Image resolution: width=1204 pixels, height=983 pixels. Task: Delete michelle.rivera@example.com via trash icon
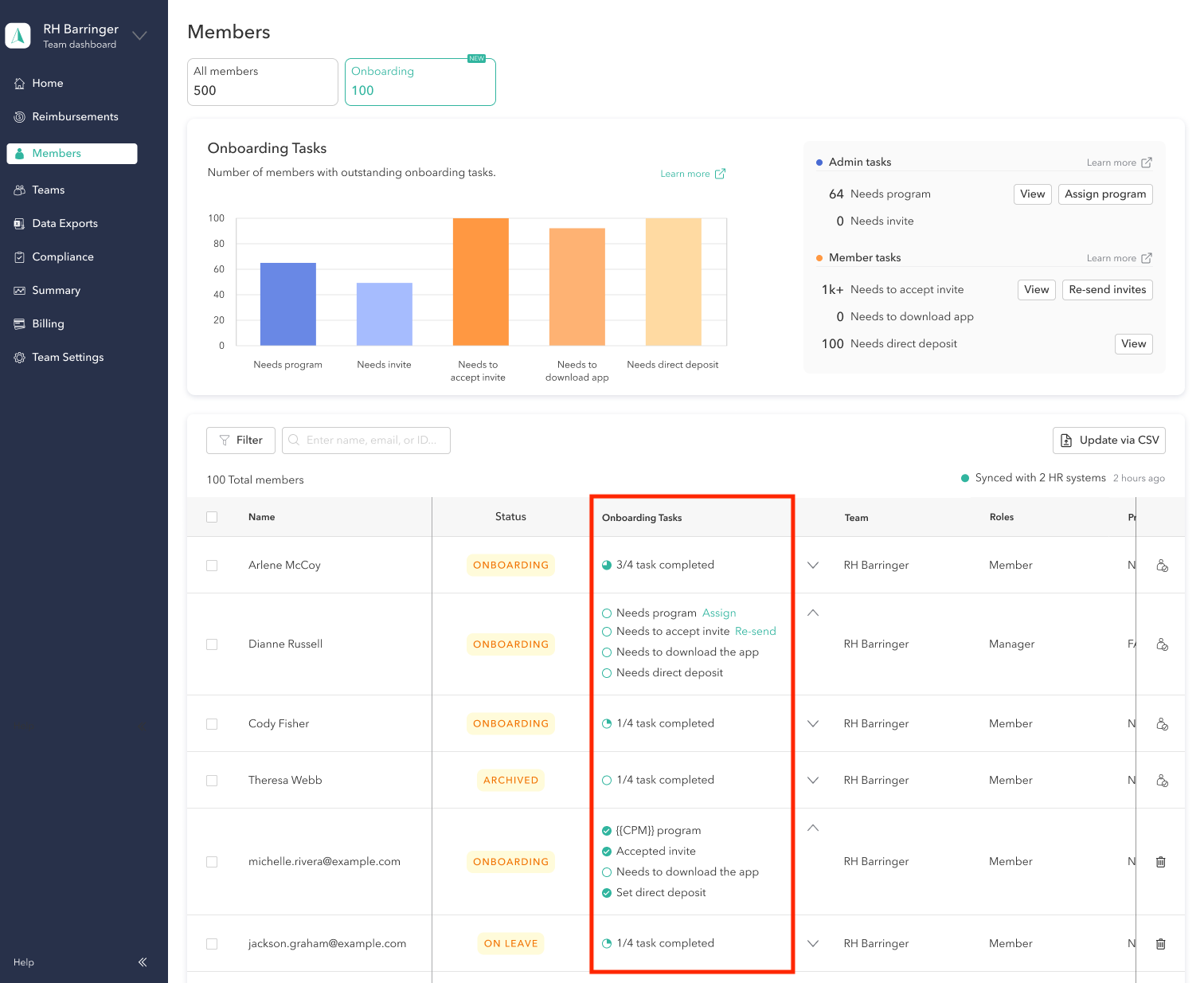[1160, 861]
